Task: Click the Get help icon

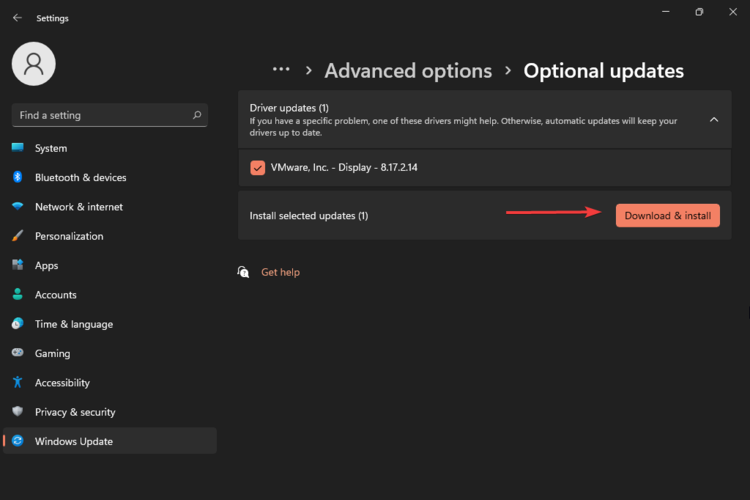Action: point(243,272)
